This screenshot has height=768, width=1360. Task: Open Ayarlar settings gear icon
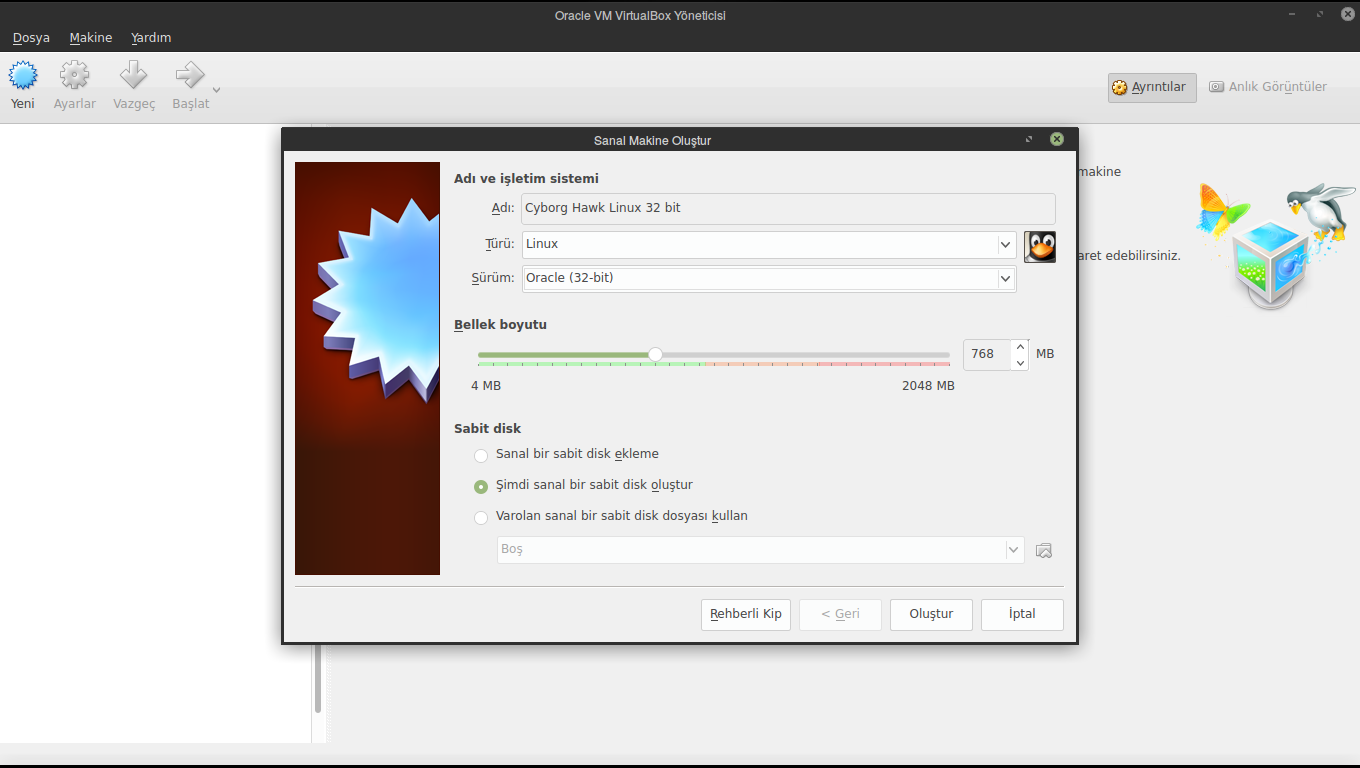coord(75,75)
